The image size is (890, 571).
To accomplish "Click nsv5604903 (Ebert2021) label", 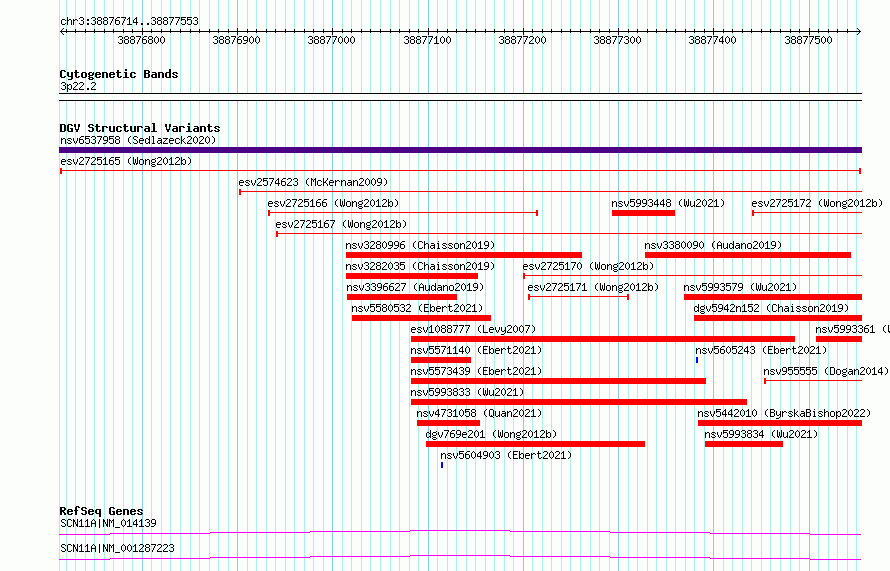I will 506,455.
